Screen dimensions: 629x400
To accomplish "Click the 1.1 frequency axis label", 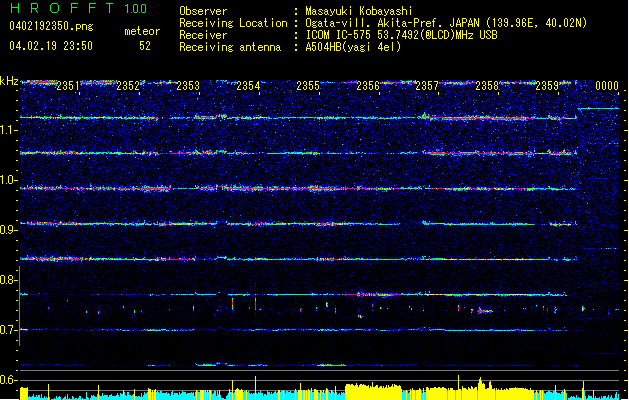I will (8, 130).
